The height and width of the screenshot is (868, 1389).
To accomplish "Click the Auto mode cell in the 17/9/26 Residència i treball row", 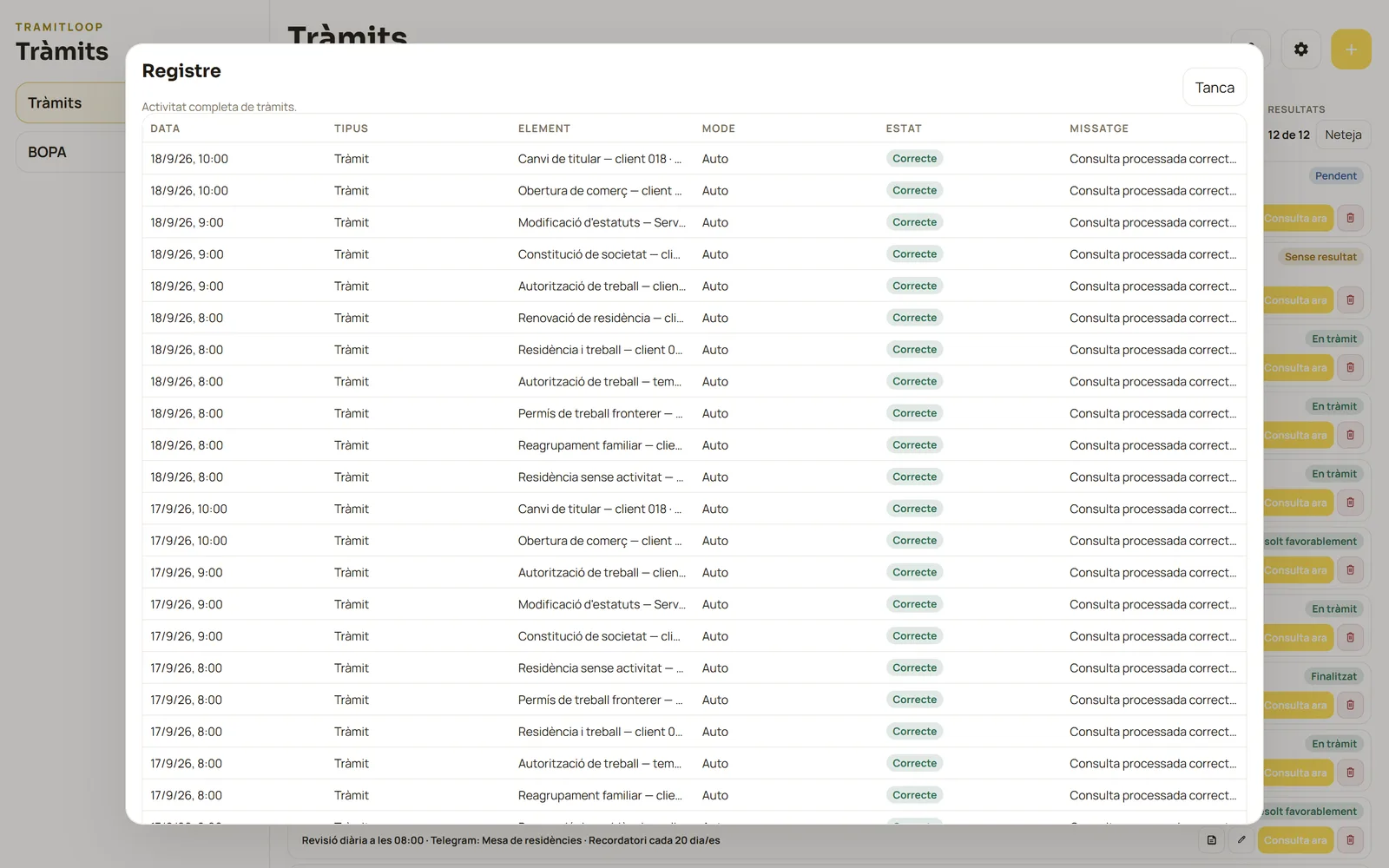I will pos(715,732).
